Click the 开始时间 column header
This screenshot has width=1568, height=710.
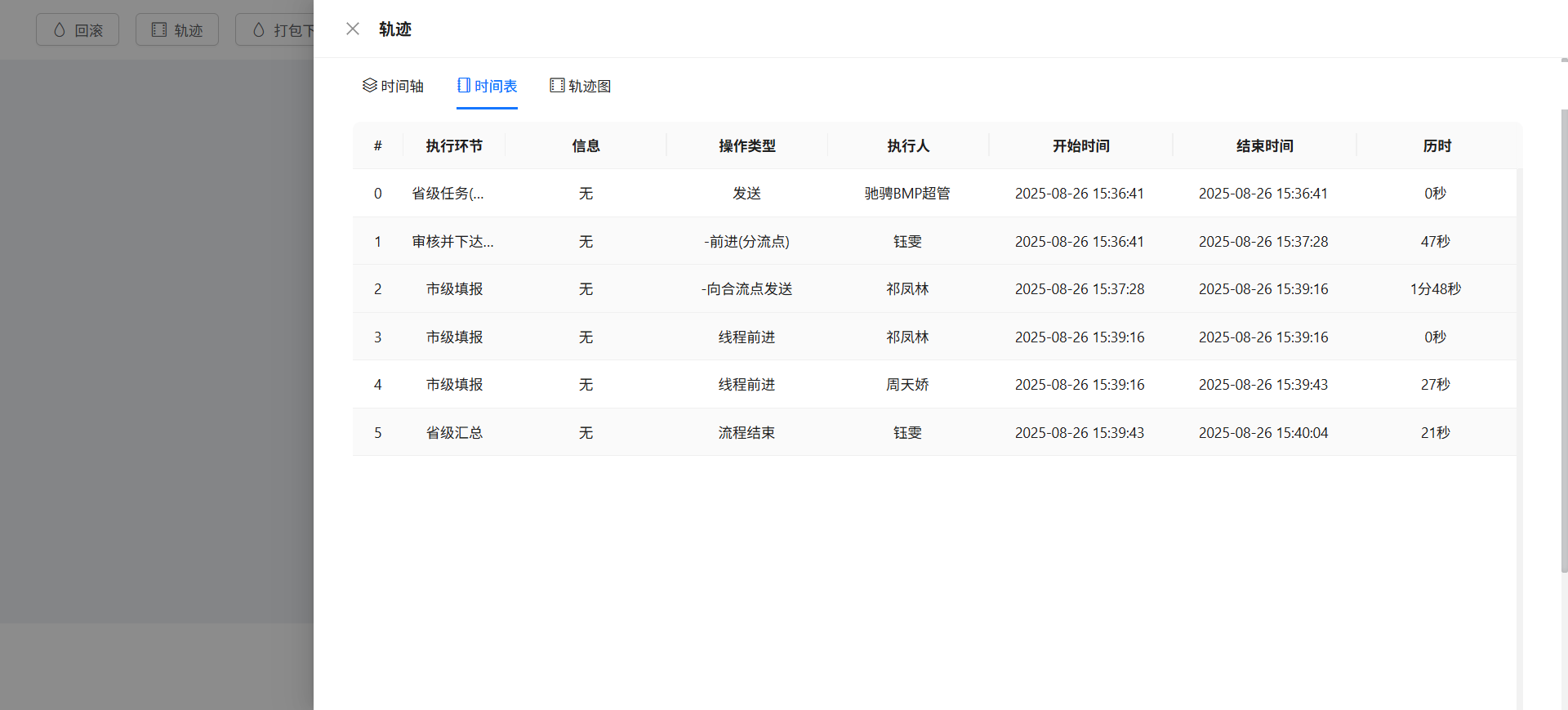[x=1081, y=145]
